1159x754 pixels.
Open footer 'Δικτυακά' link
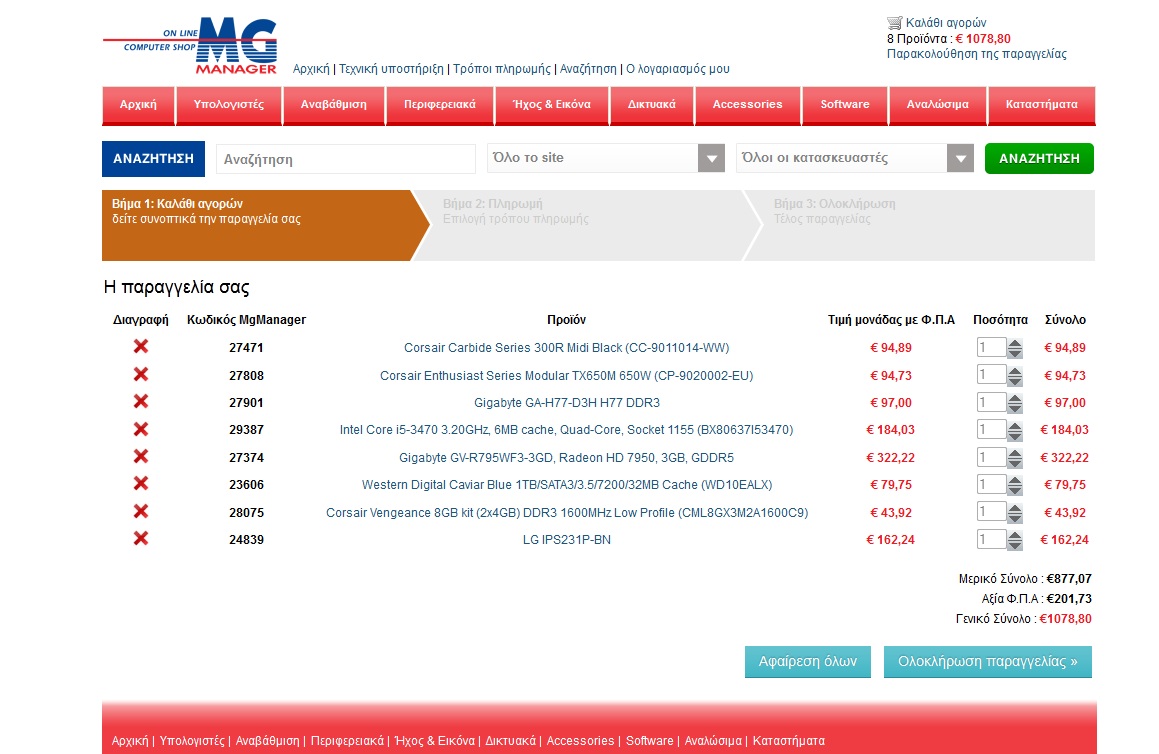click(x=510, y=741)
